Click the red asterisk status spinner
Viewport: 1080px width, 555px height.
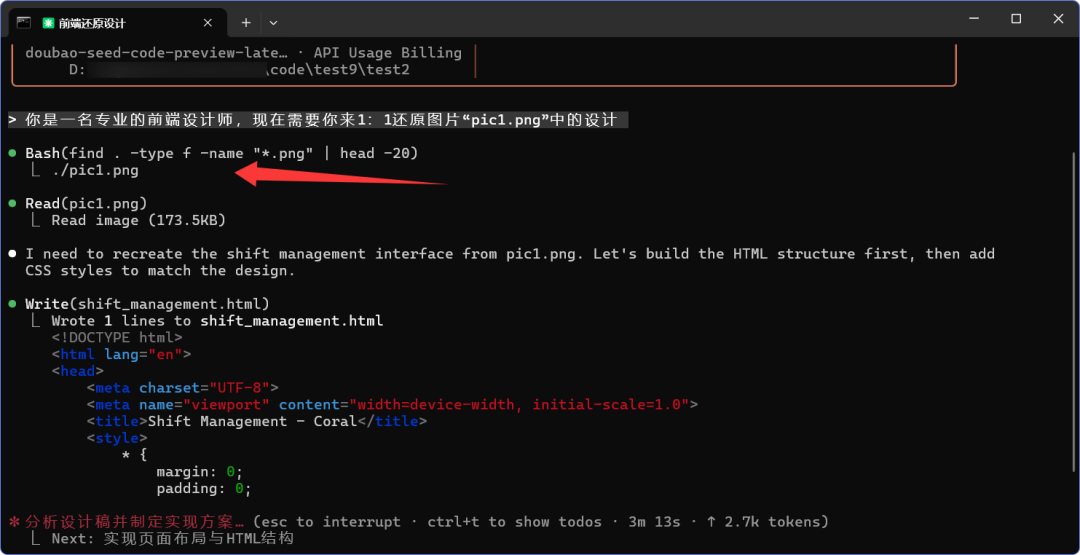tap(14, 522)
